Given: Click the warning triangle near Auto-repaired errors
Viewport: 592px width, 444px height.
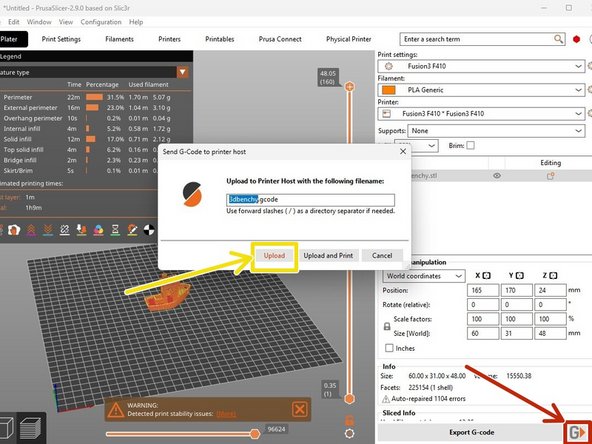Looking at the screenshot, I should click(386, 399).
